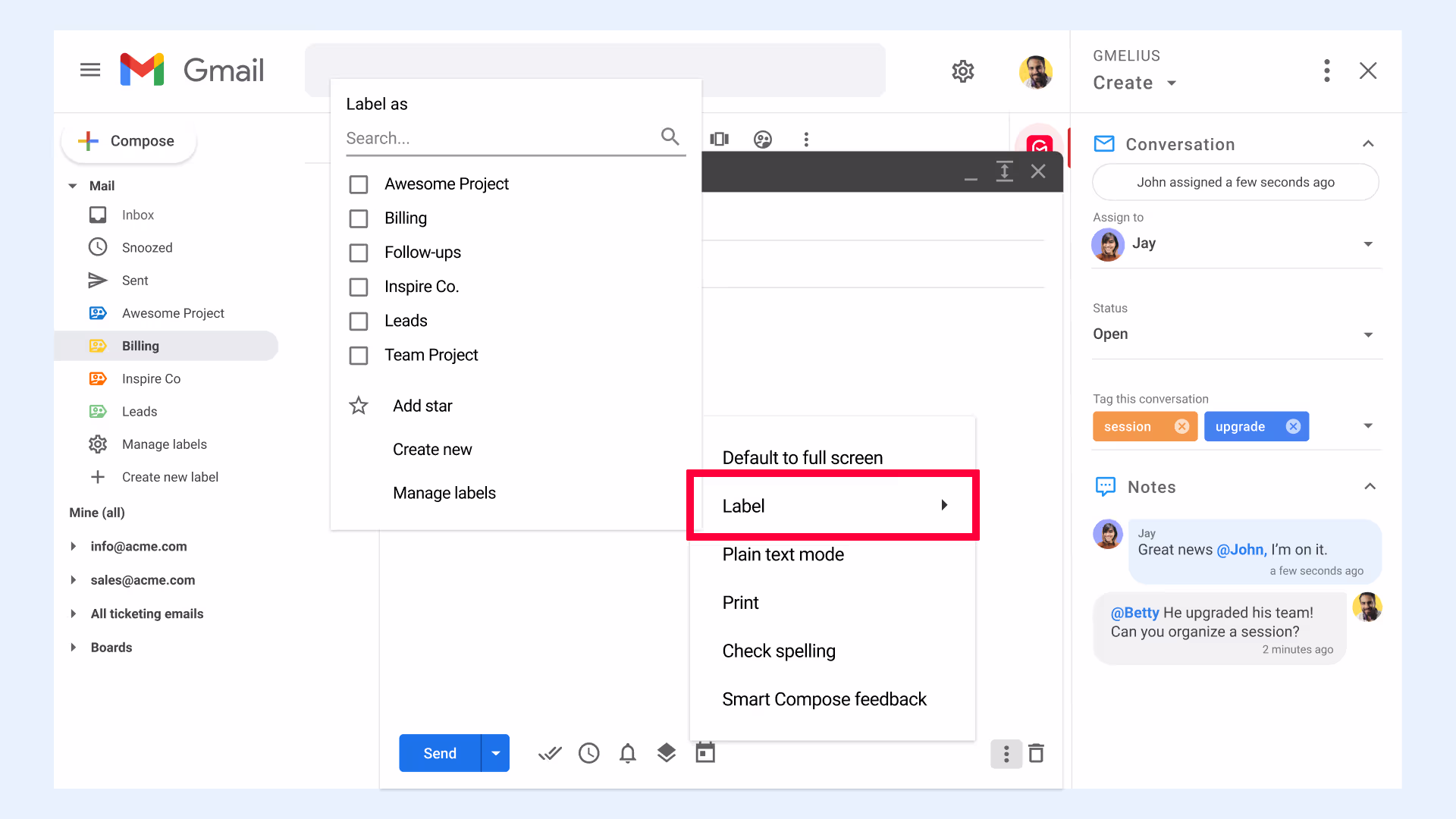Open compose more options dots button
This screenshot has width=1456, height=819.
click(1006, 754)
